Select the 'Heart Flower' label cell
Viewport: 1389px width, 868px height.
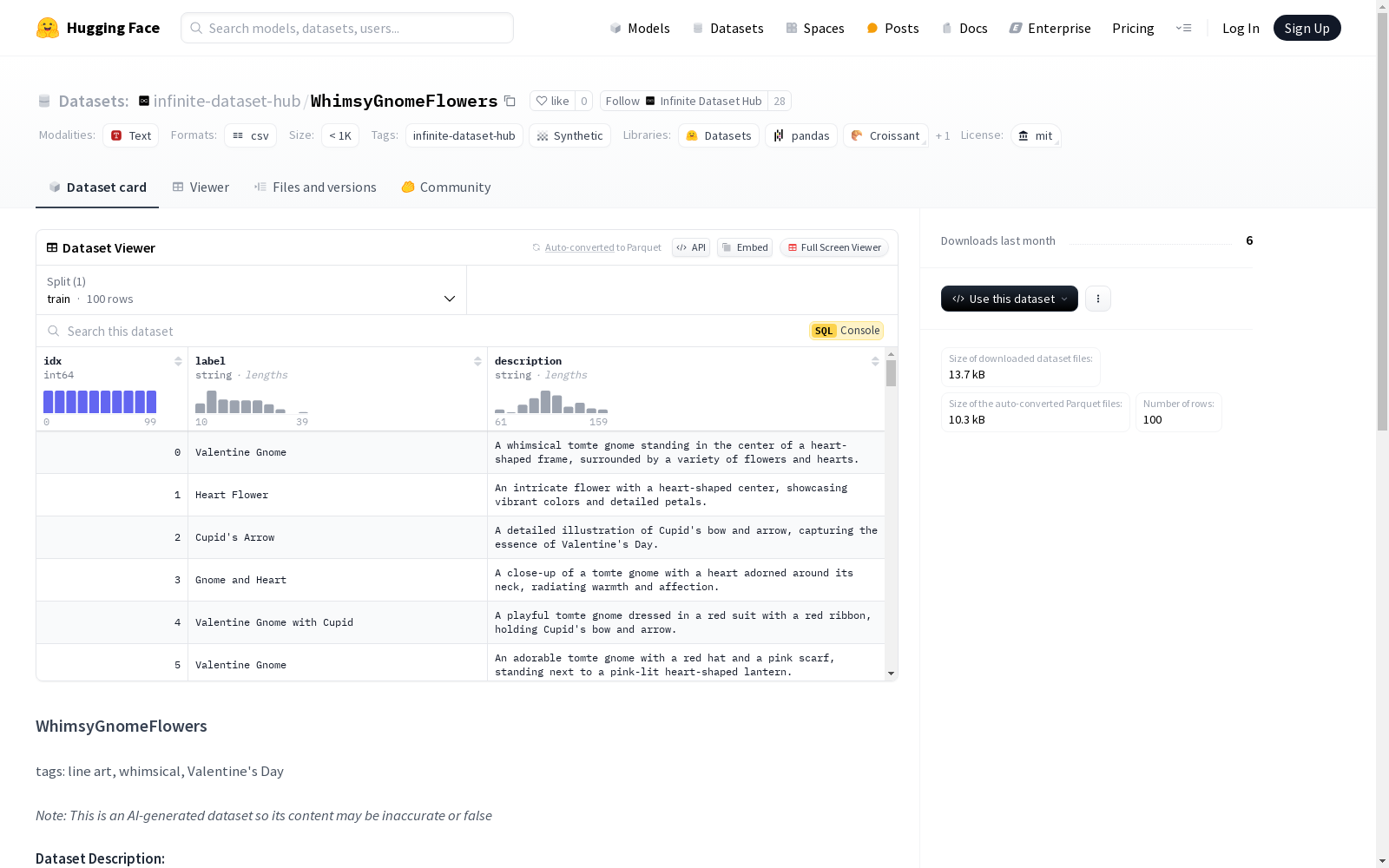pyautogui.click(x=338, y=495)
